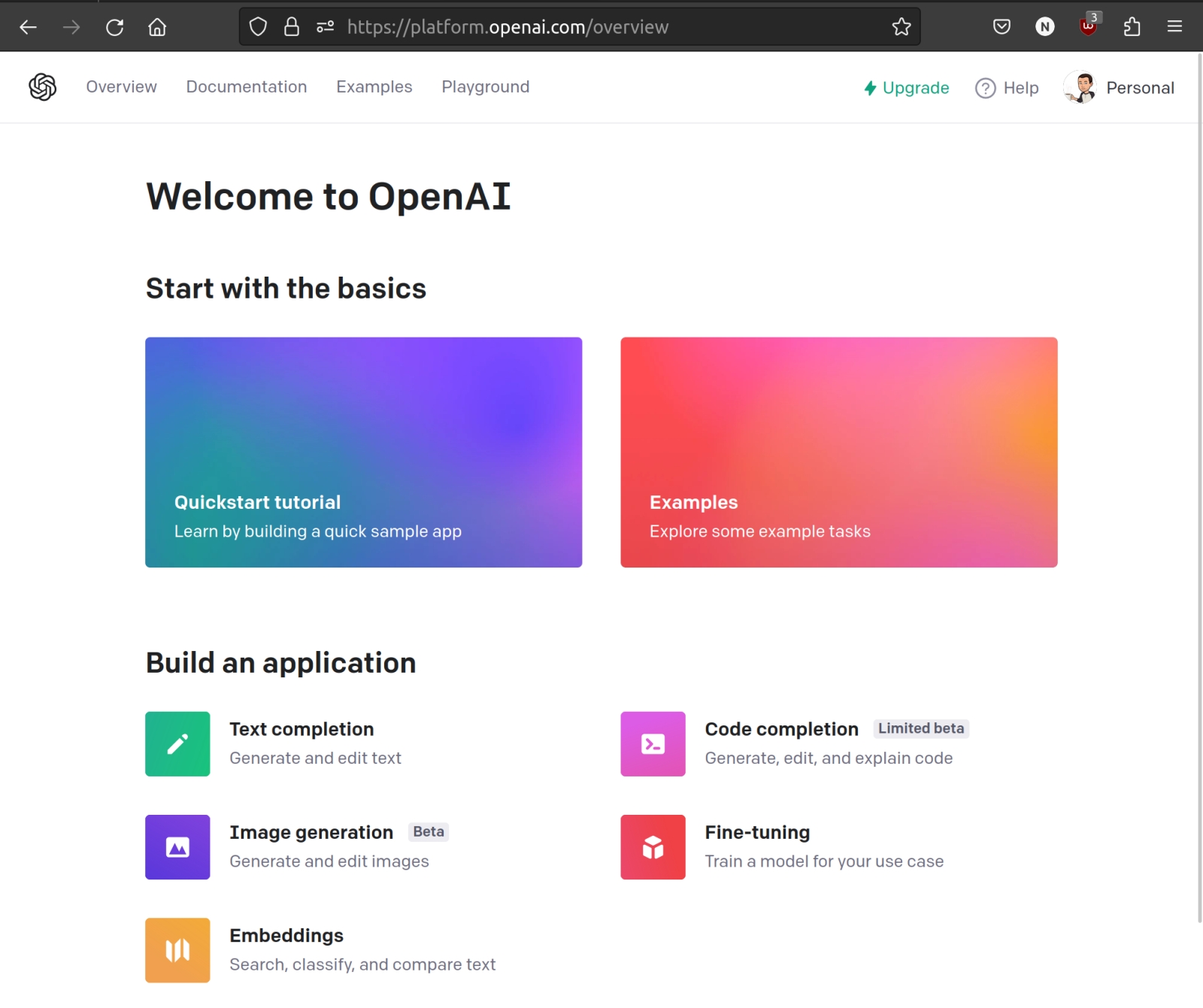The width and height of the screenshot is (1203, 1008).
Task: Click the green Text completion pencil icon
Action: coord(177,744)
